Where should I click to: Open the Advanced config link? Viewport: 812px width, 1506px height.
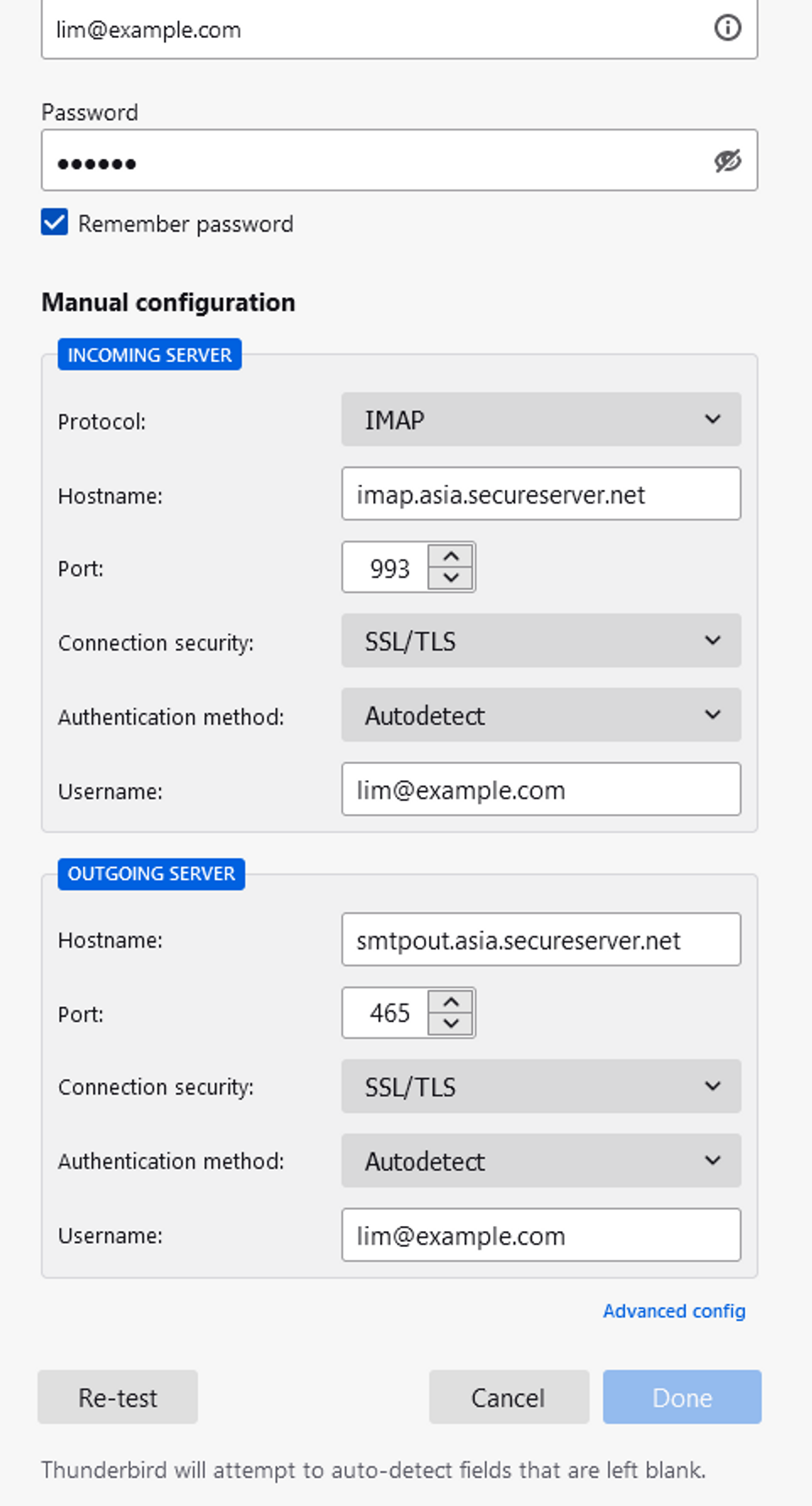[x=673, y=1311]
